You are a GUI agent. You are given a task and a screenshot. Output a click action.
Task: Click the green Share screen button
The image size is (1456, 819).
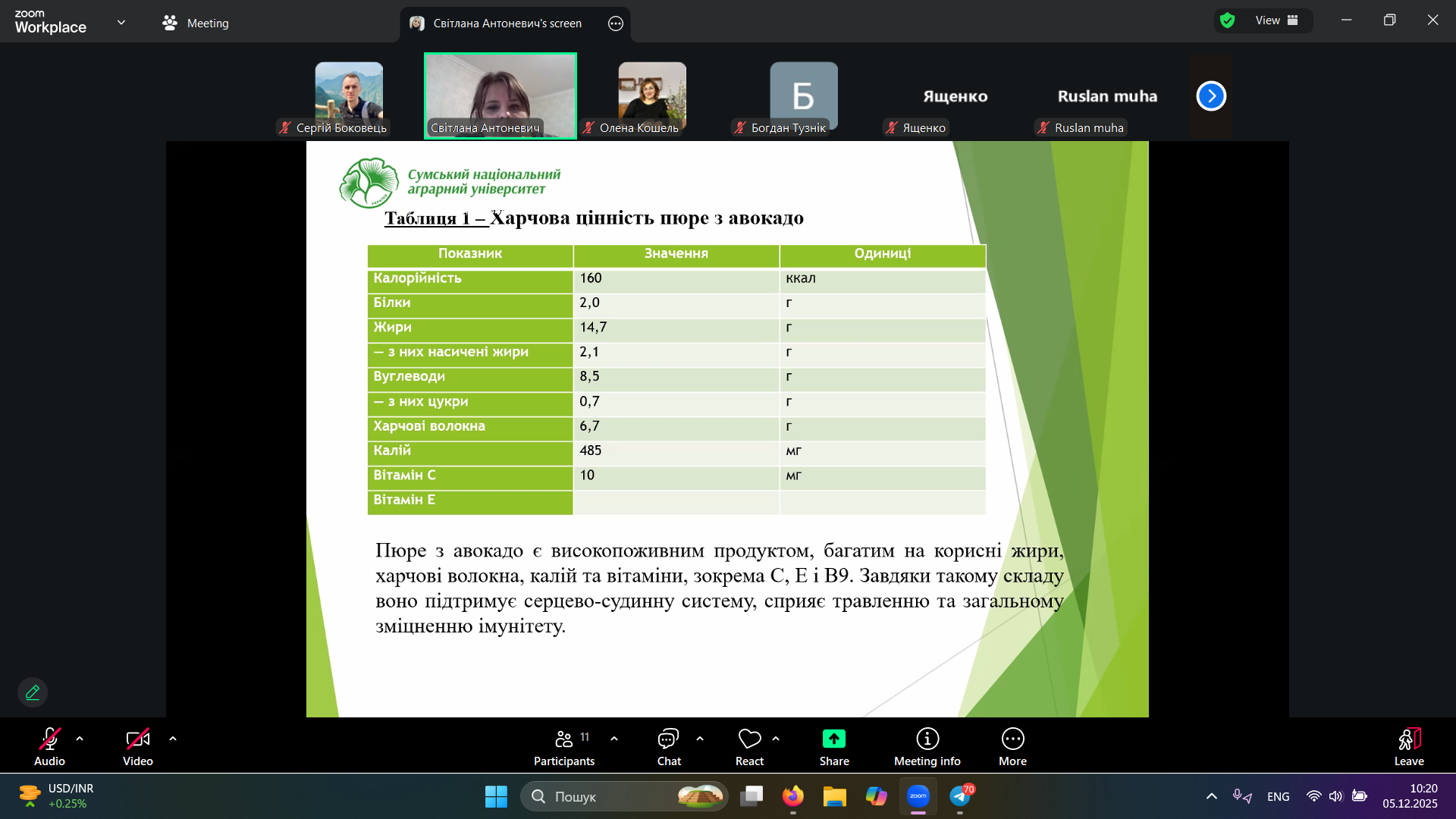[833, 739]
